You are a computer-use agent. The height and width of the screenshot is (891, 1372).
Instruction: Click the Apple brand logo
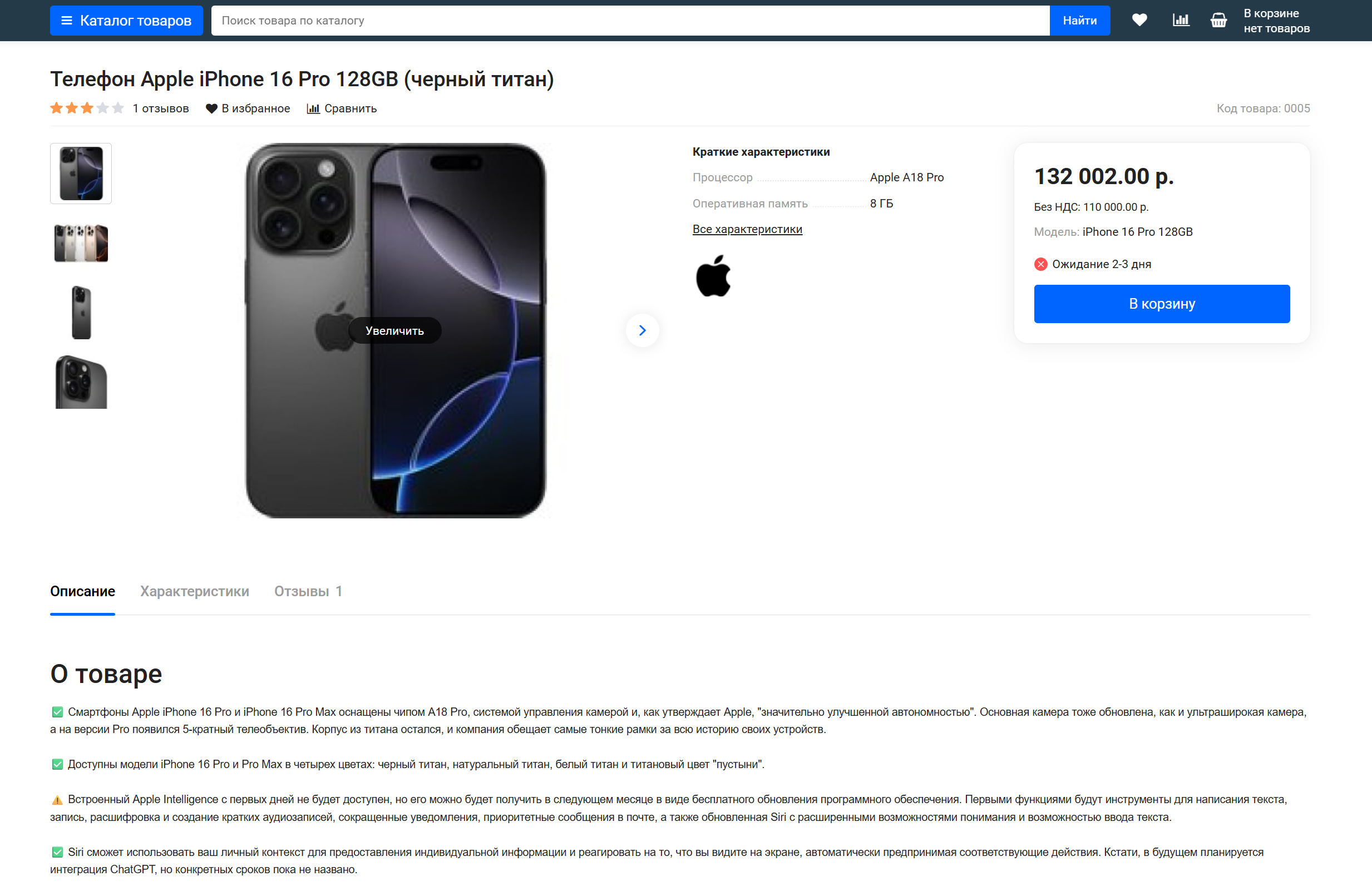coord(713,275)
